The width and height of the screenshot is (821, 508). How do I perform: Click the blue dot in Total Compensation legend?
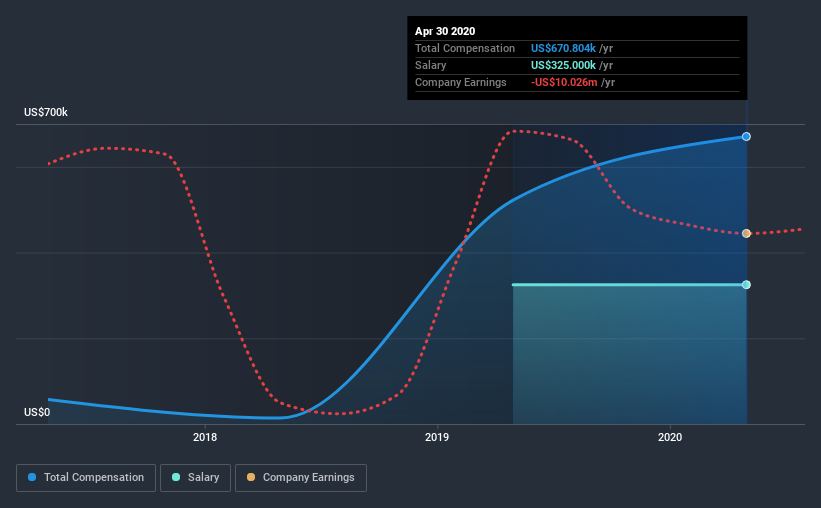pos(32,477)
